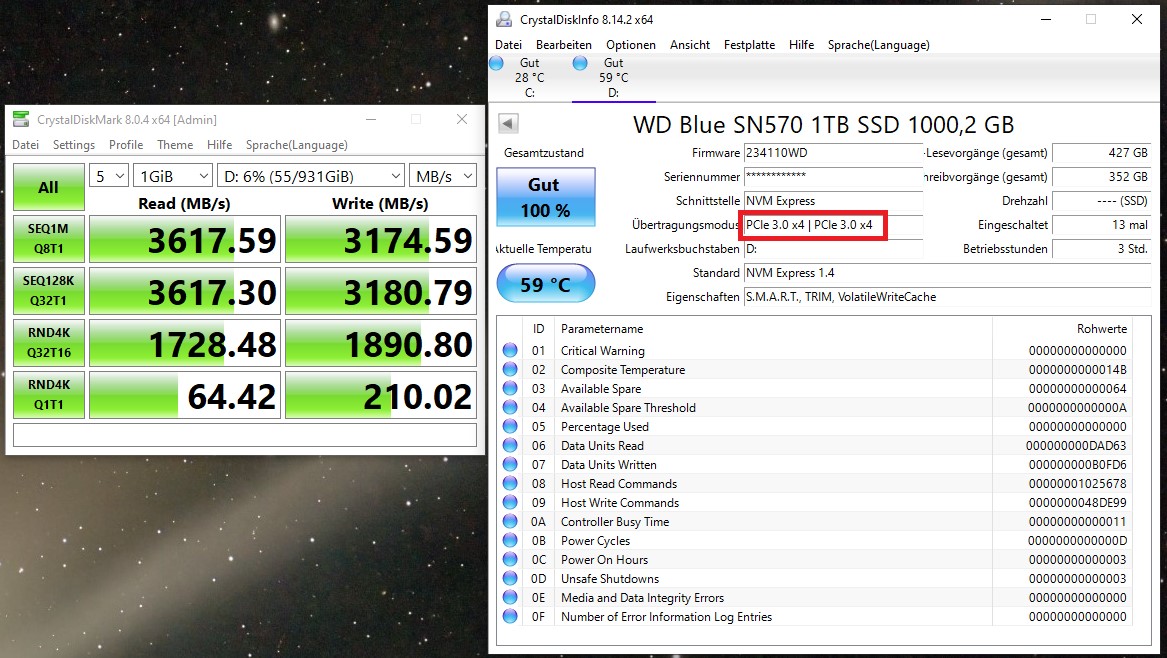1167x658 pixels.
Task: Click the Betriebsstunden value 3 Std.
Action: point(1102,249)
